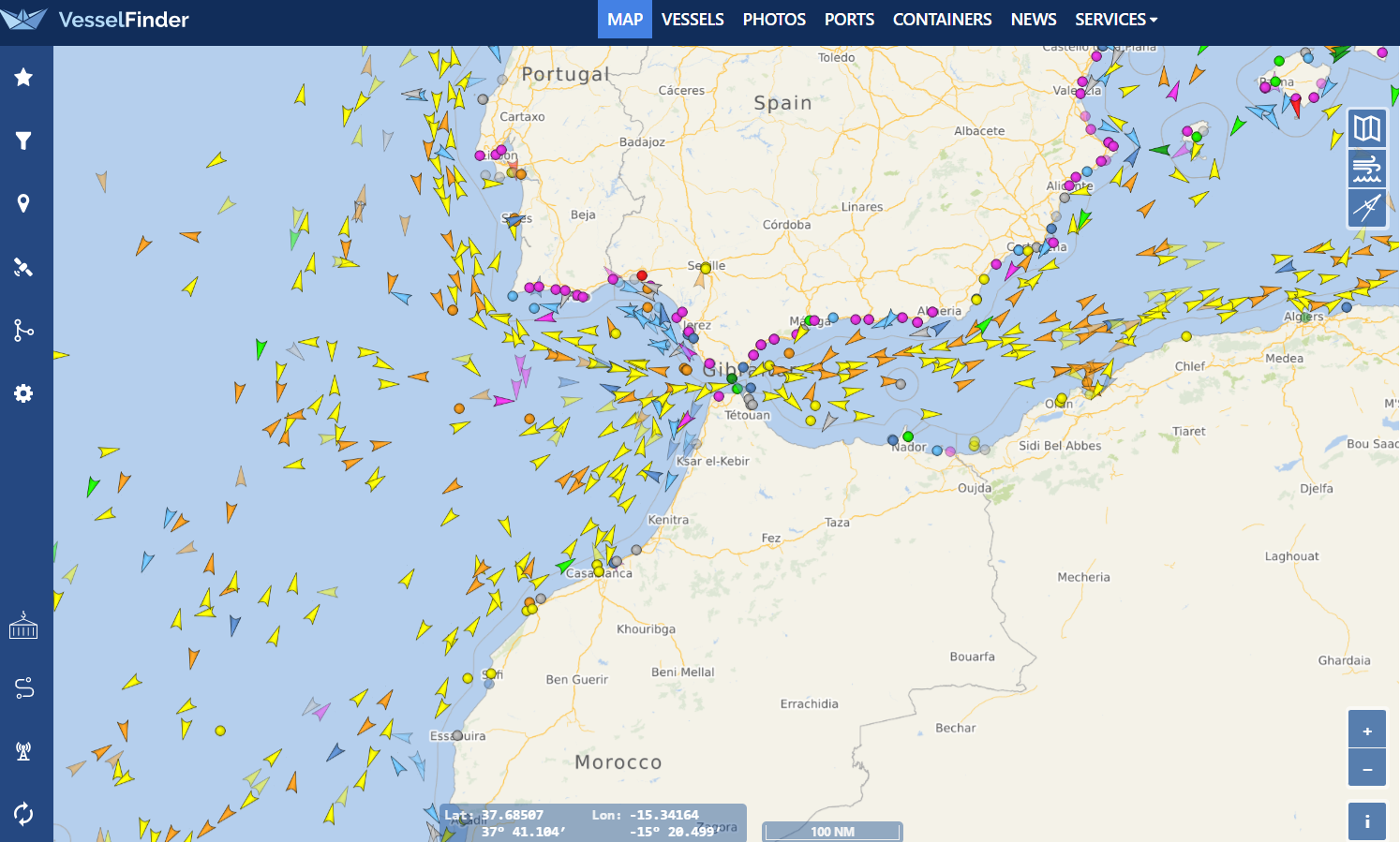Open the PORTS page
The width and height of the screenshot is (1400, 842).
(x=849, y=20)
